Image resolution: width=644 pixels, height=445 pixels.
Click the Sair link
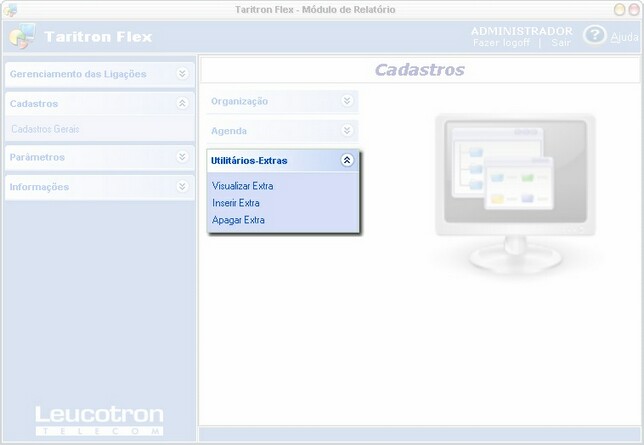[561, 43]
